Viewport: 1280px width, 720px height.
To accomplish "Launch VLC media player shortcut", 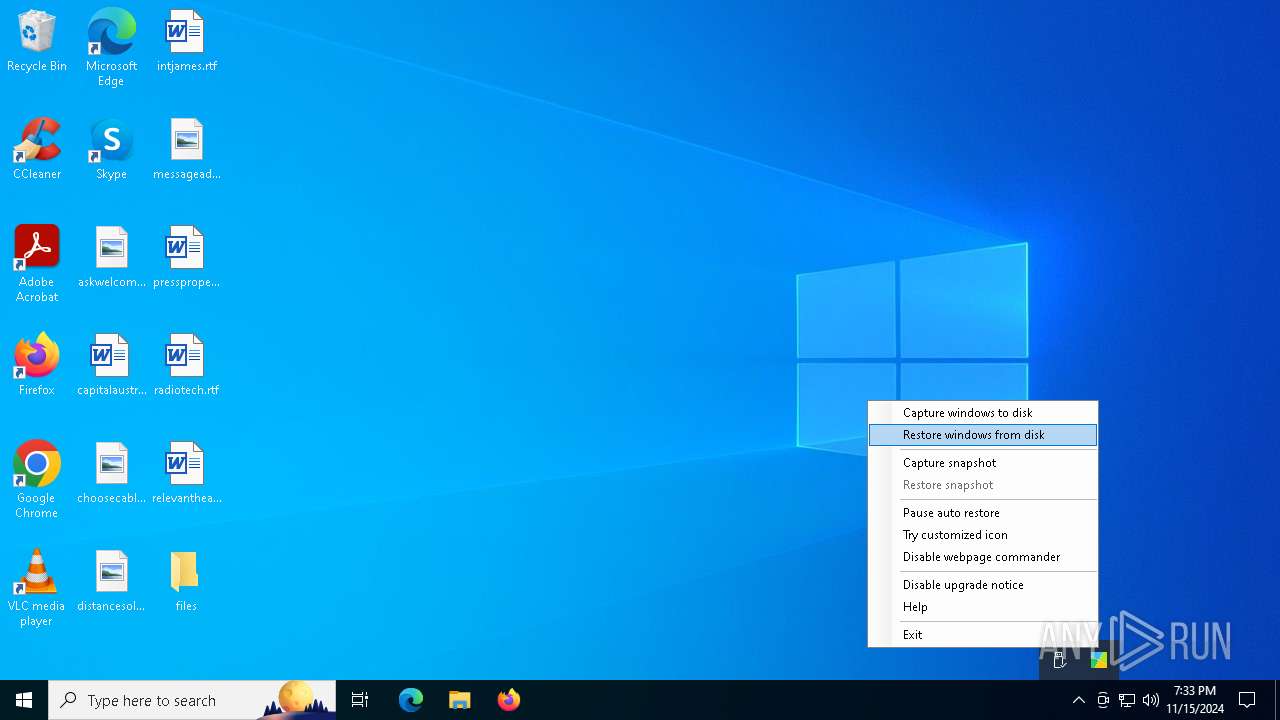I will (x=37, y=588).
